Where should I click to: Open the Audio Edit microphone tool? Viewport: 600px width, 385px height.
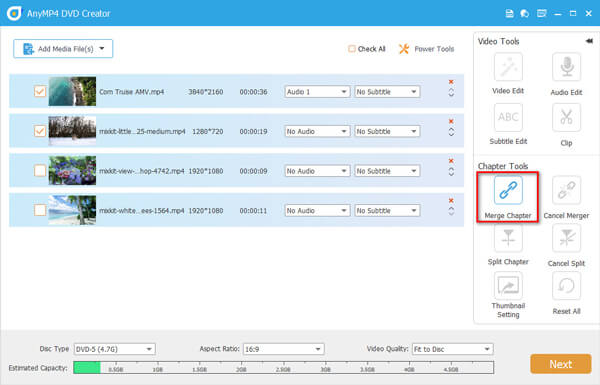[x=566, y=67]
